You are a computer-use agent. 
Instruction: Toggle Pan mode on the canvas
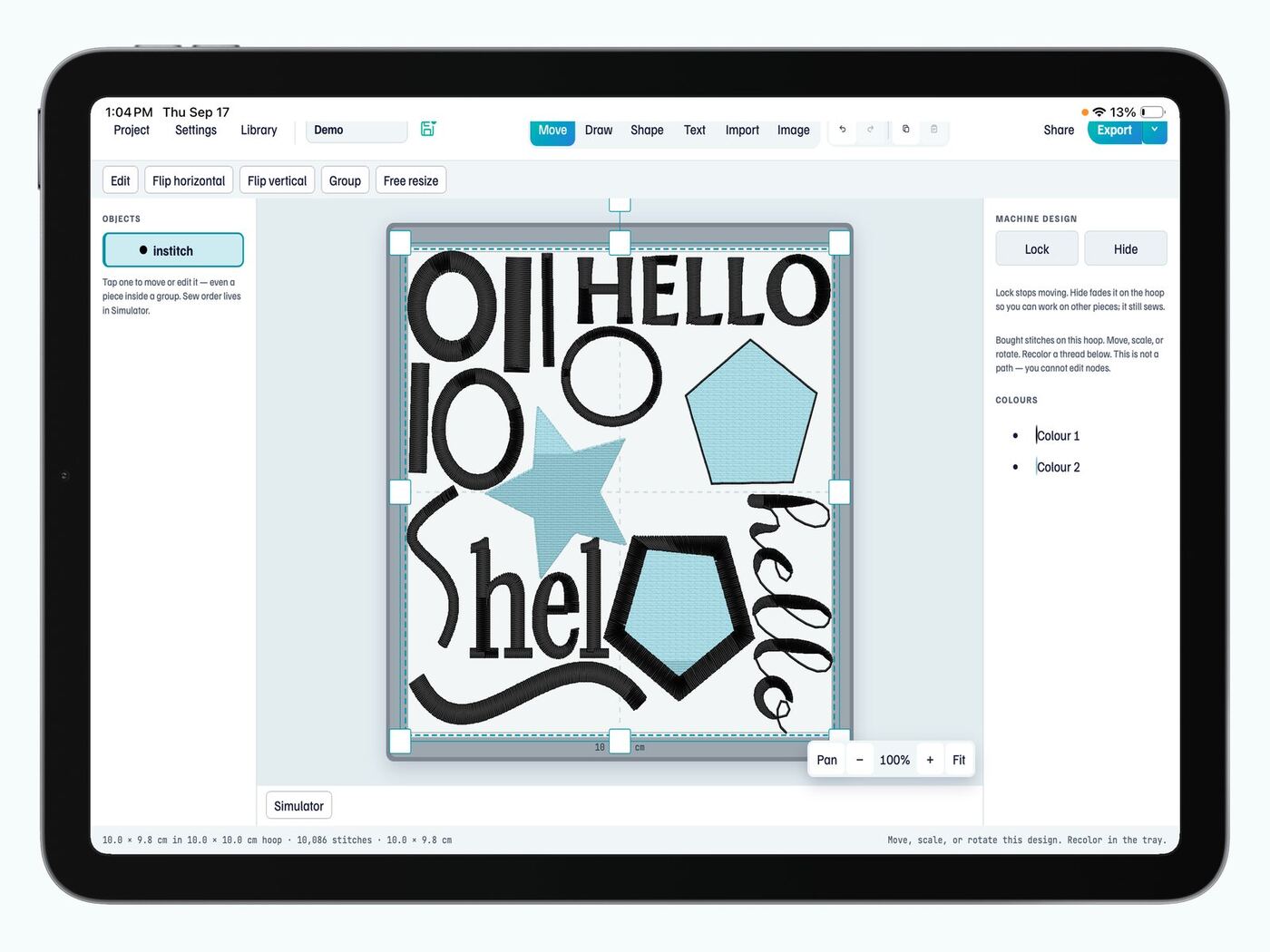pyautogui.click(x=827, y=760)
